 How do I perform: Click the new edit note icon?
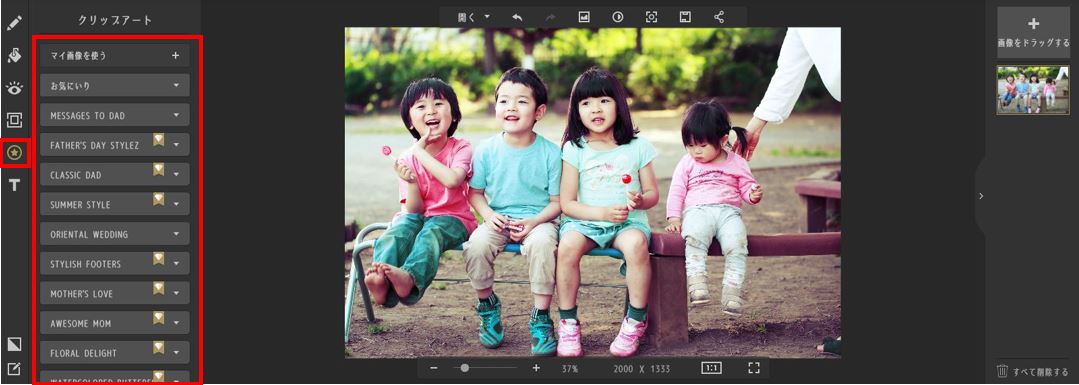[14, 369]
